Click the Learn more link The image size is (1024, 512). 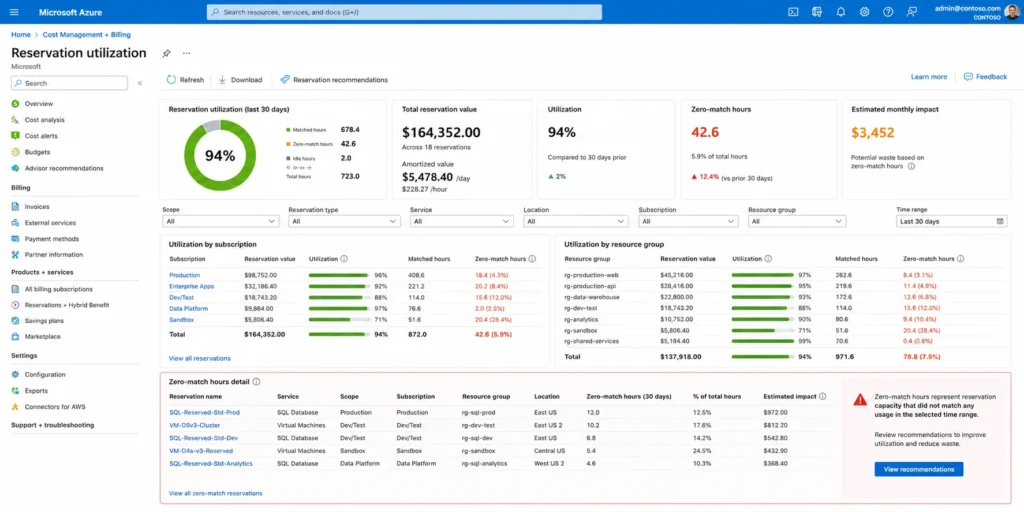click(929, 77)
